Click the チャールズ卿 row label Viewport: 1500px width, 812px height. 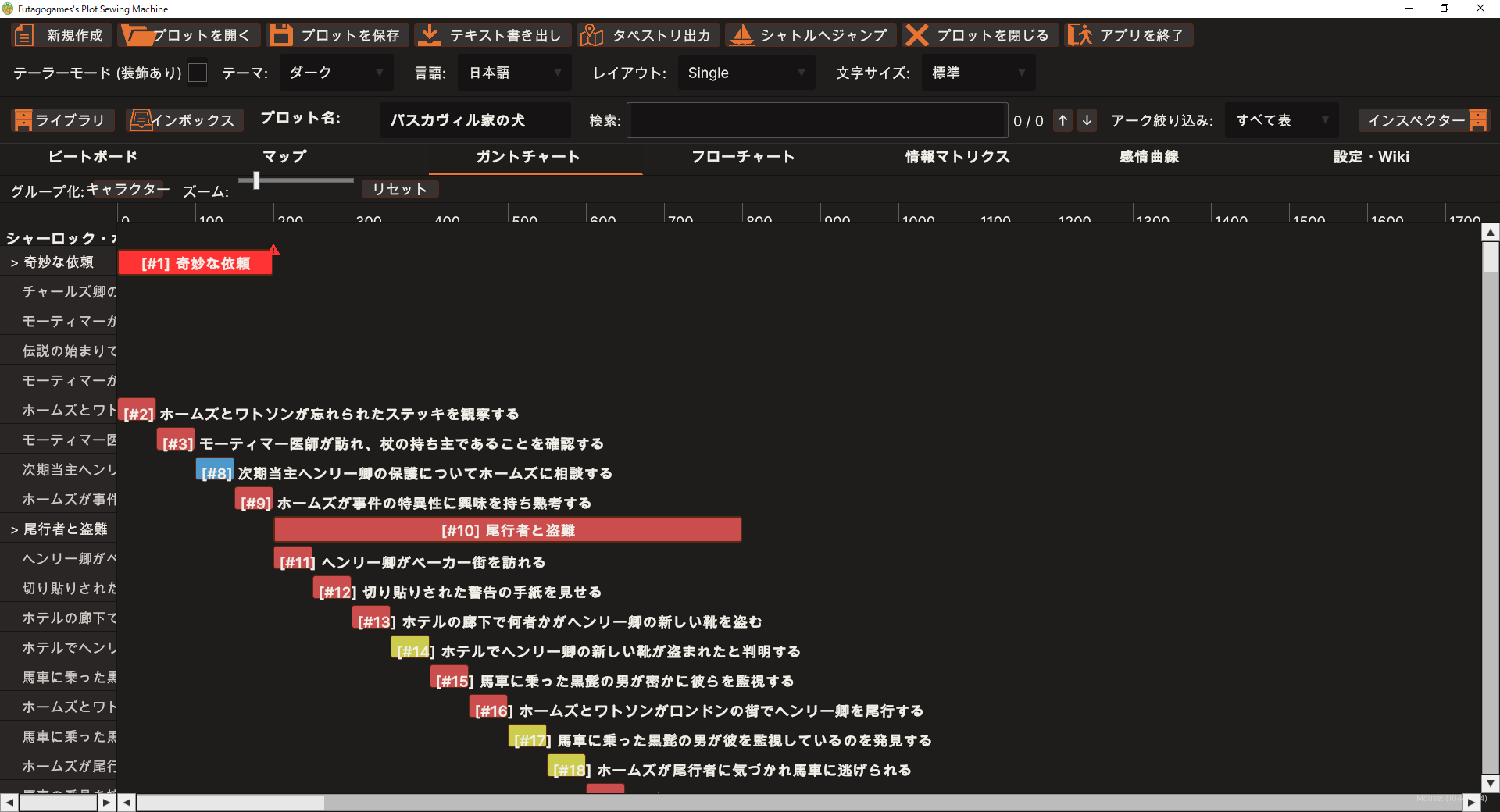70,292
